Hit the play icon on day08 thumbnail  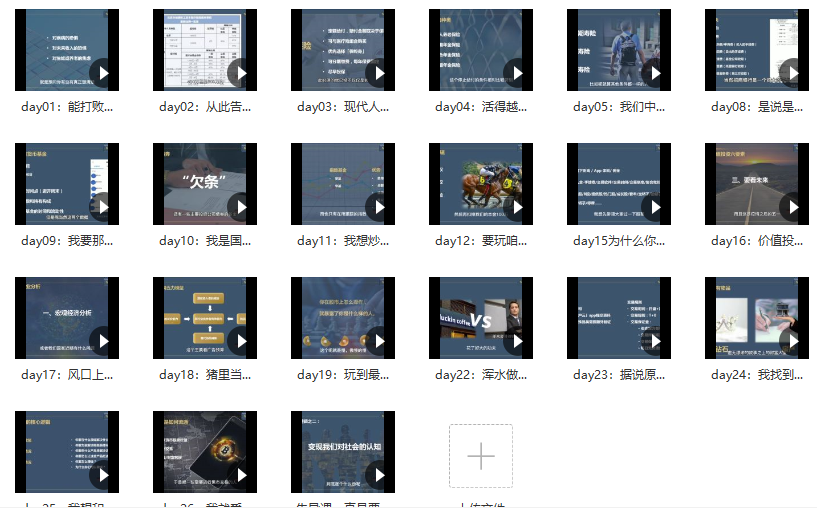coord(793,74)
